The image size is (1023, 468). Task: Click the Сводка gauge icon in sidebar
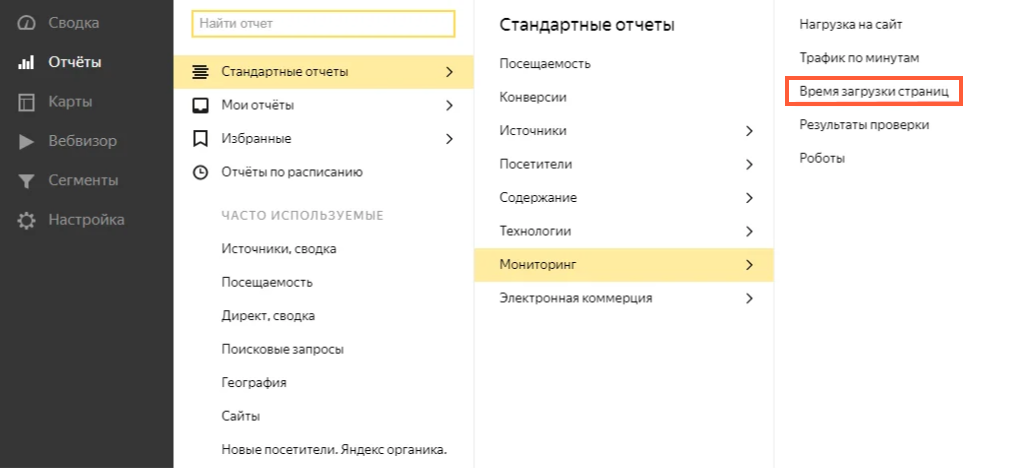click(25, 23)
